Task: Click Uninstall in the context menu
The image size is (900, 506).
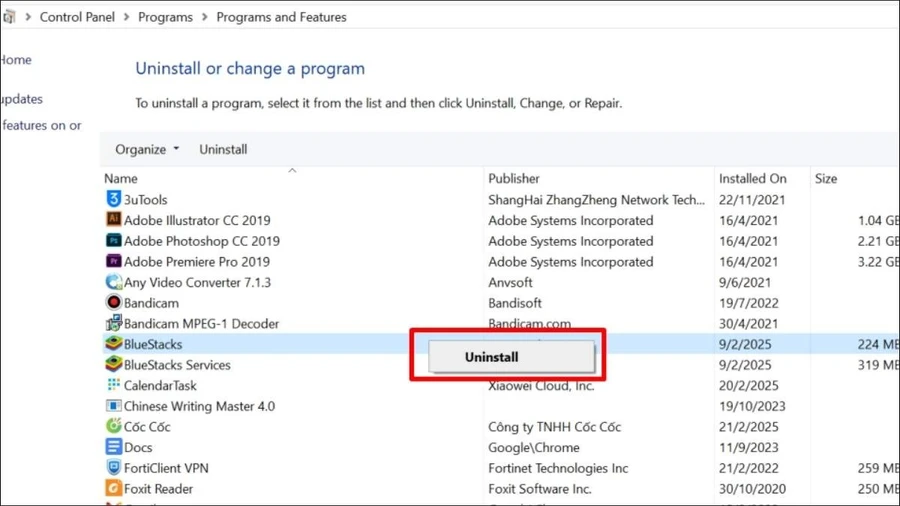Action: [x=511, y=356]
